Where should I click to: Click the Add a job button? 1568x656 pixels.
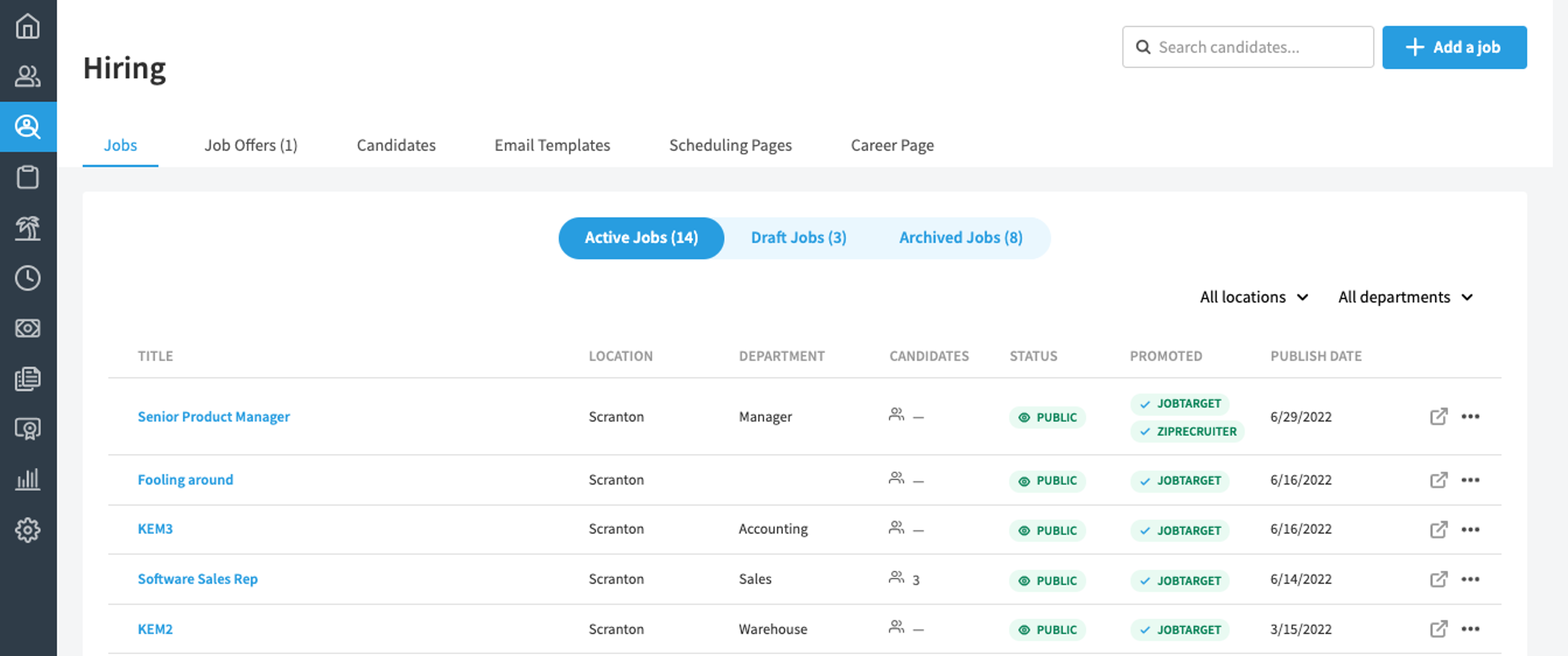pos(1454,47)
